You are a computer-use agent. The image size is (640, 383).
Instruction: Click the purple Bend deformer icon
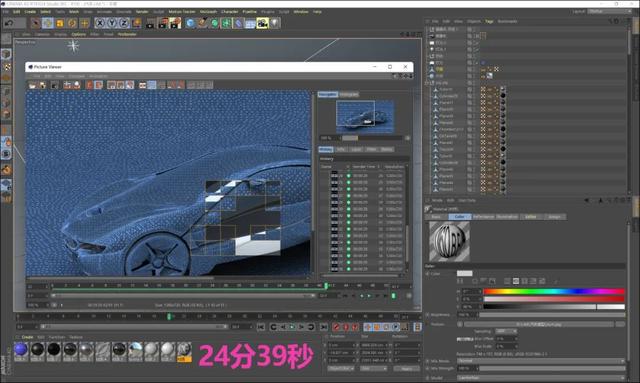(x=239, y=23)
